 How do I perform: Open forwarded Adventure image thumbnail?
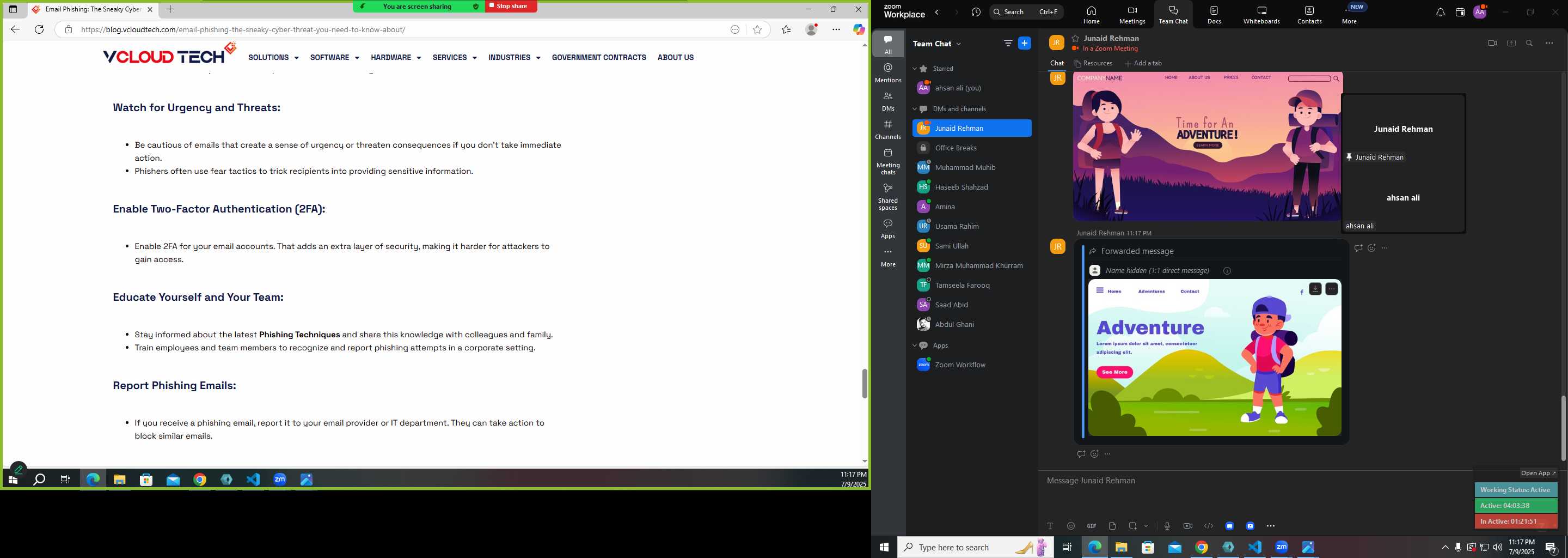coord(1214,357)
